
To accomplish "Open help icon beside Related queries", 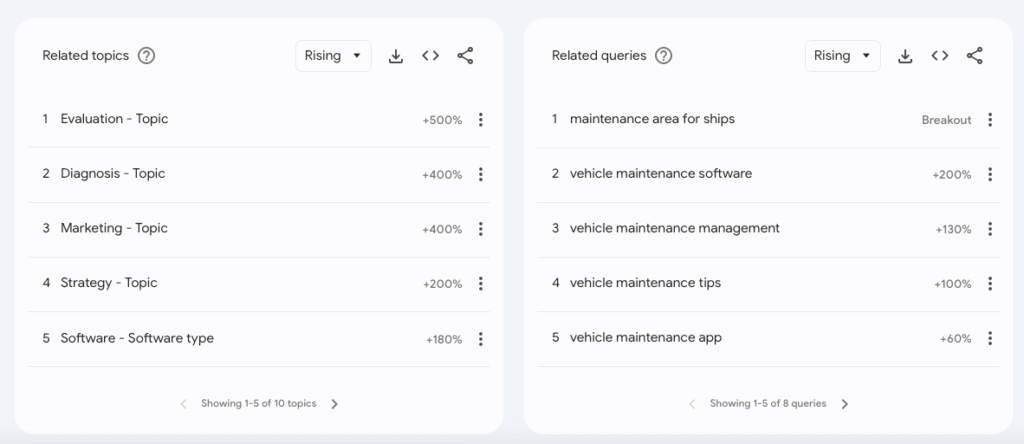I will click(x=663, y=56).
